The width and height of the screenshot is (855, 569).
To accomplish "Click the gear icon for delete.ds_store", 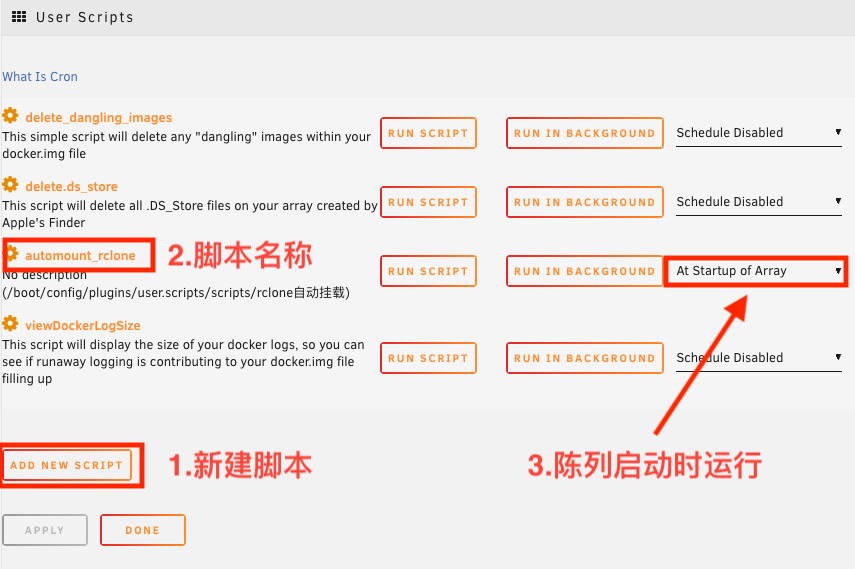I will coord(10,185).
